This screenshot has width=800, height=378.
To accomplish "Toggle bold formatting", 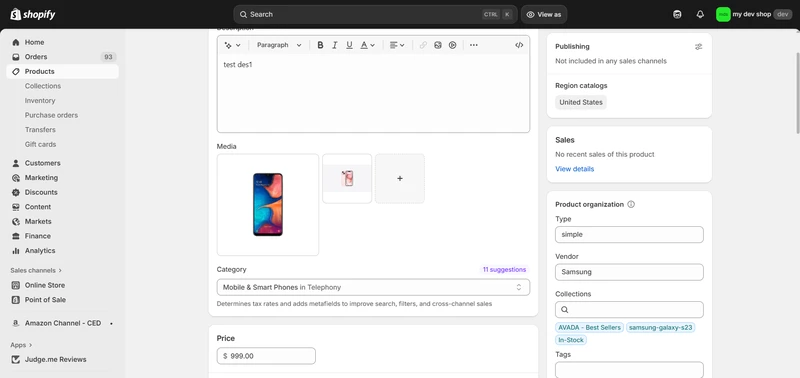I will 320,45.
